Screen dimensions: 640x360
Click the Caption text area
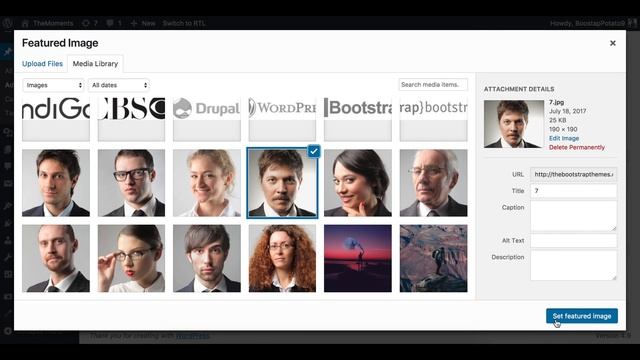click(573, 216)
